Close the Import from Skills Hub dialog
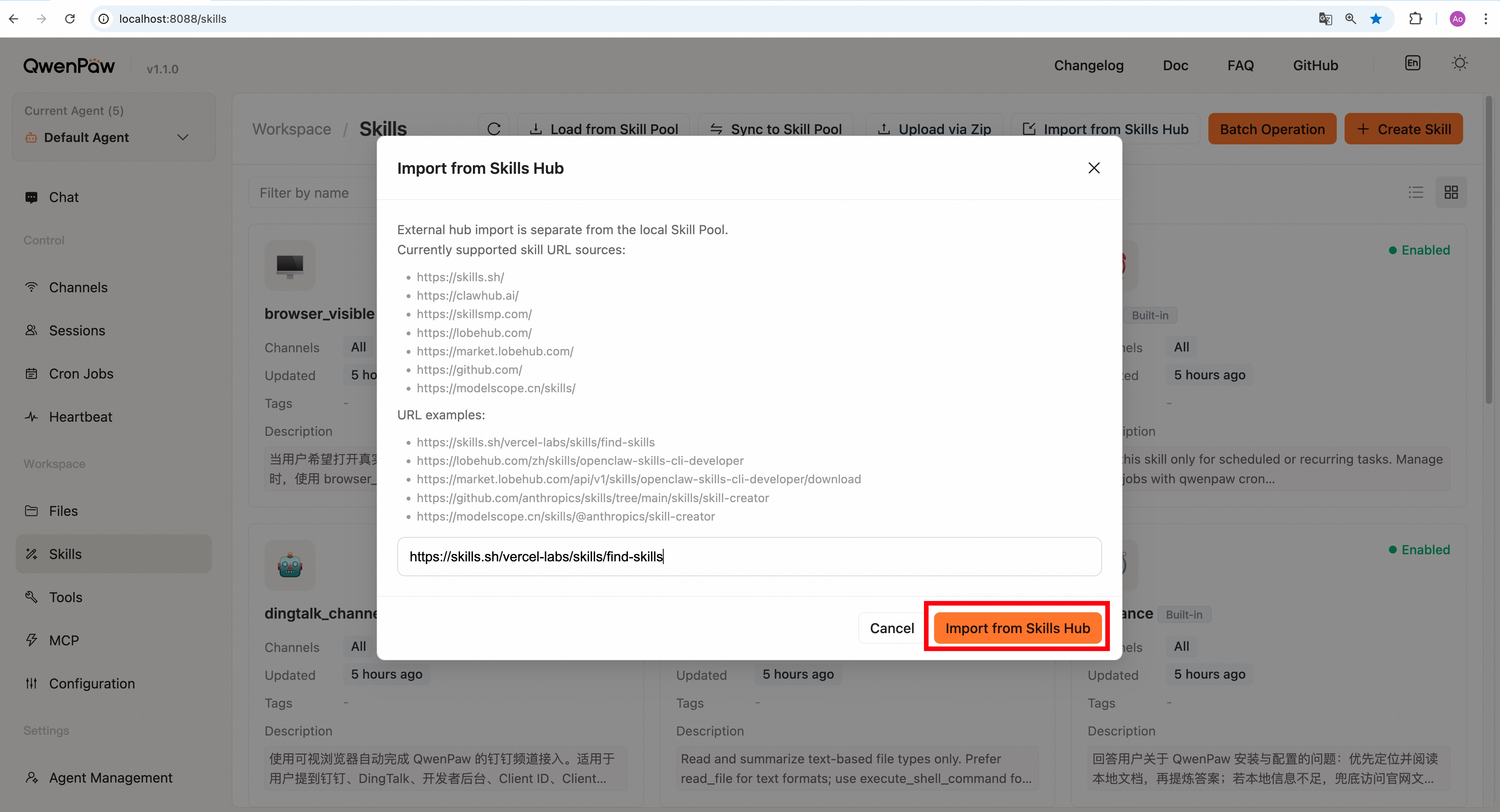This screenshot has width=1500, height=812. (1094, 168)
